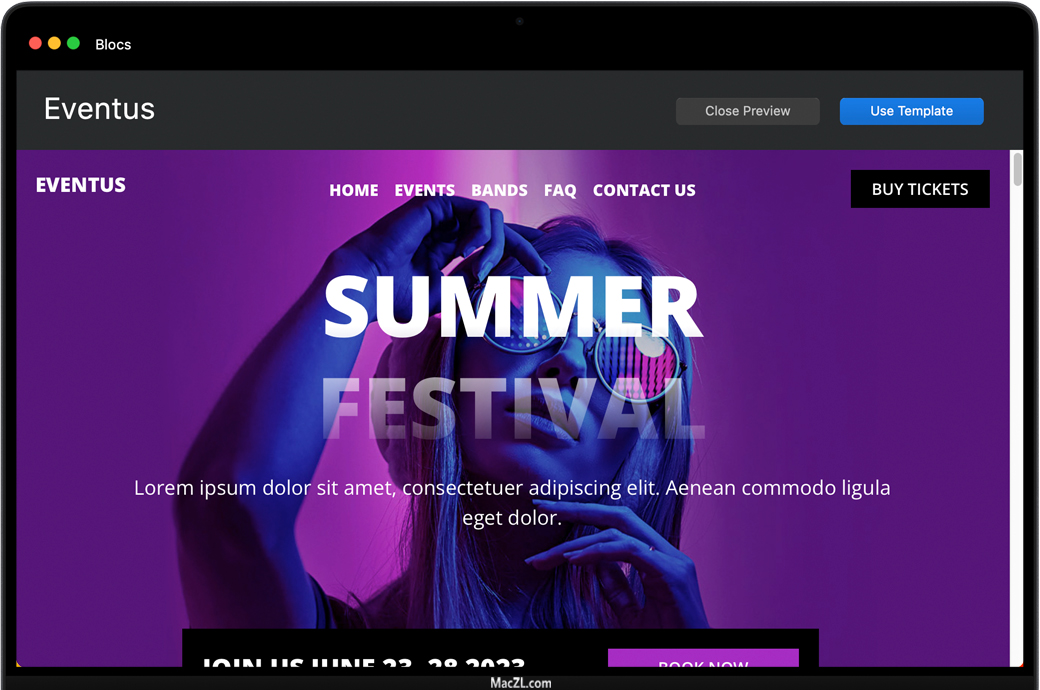Viewport: 1040px width, 690px height.
Task: Click the Lorem ipsum hero paragraph
Action: (512, 502)
